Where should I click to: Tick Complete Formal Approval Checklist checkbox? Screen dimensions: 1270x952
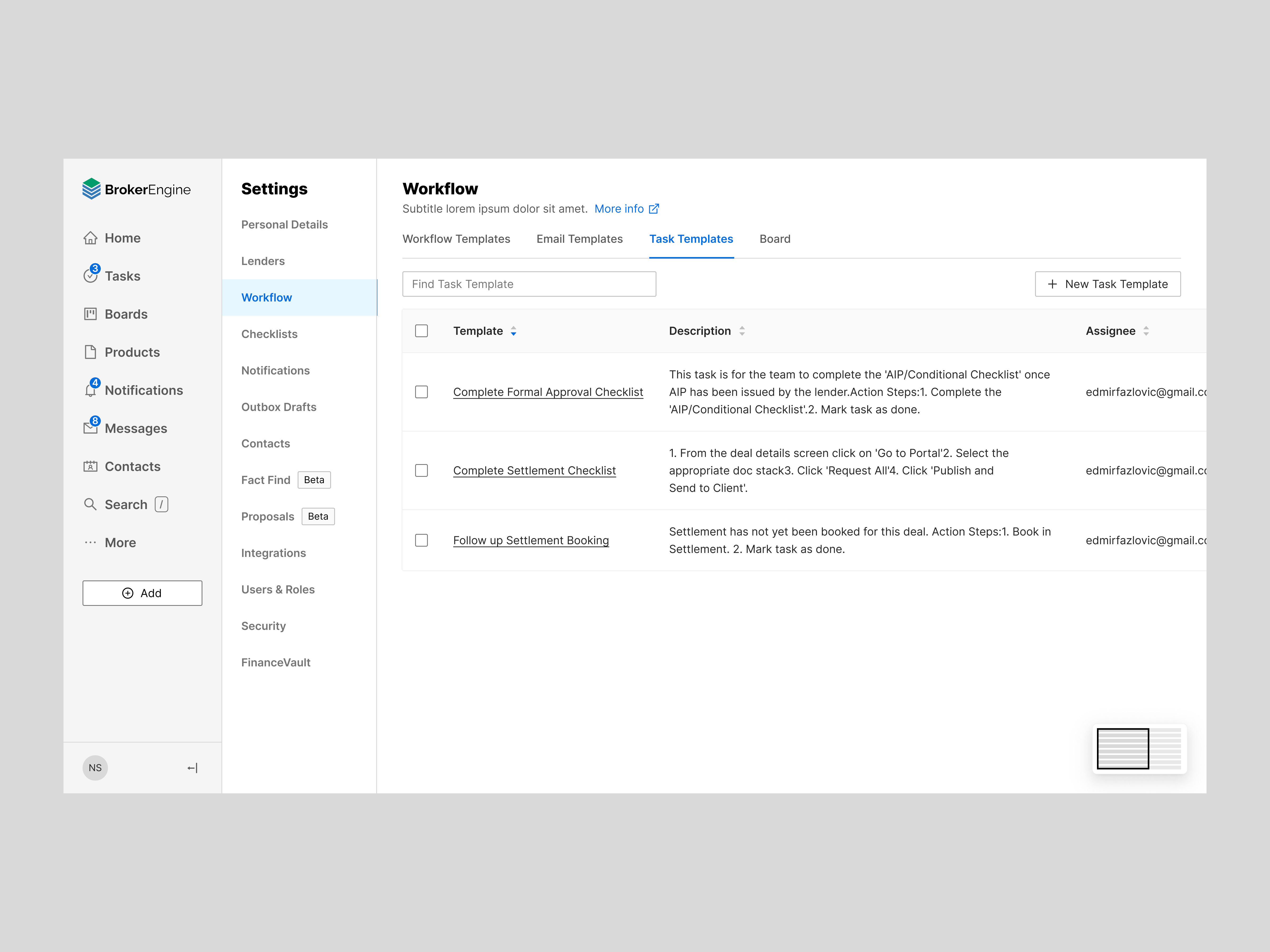[421, 392]
